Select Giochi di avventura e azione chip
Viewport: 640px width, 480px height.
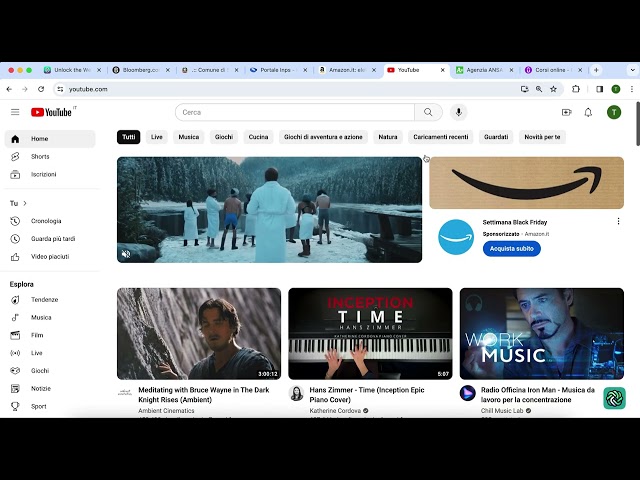323,137
